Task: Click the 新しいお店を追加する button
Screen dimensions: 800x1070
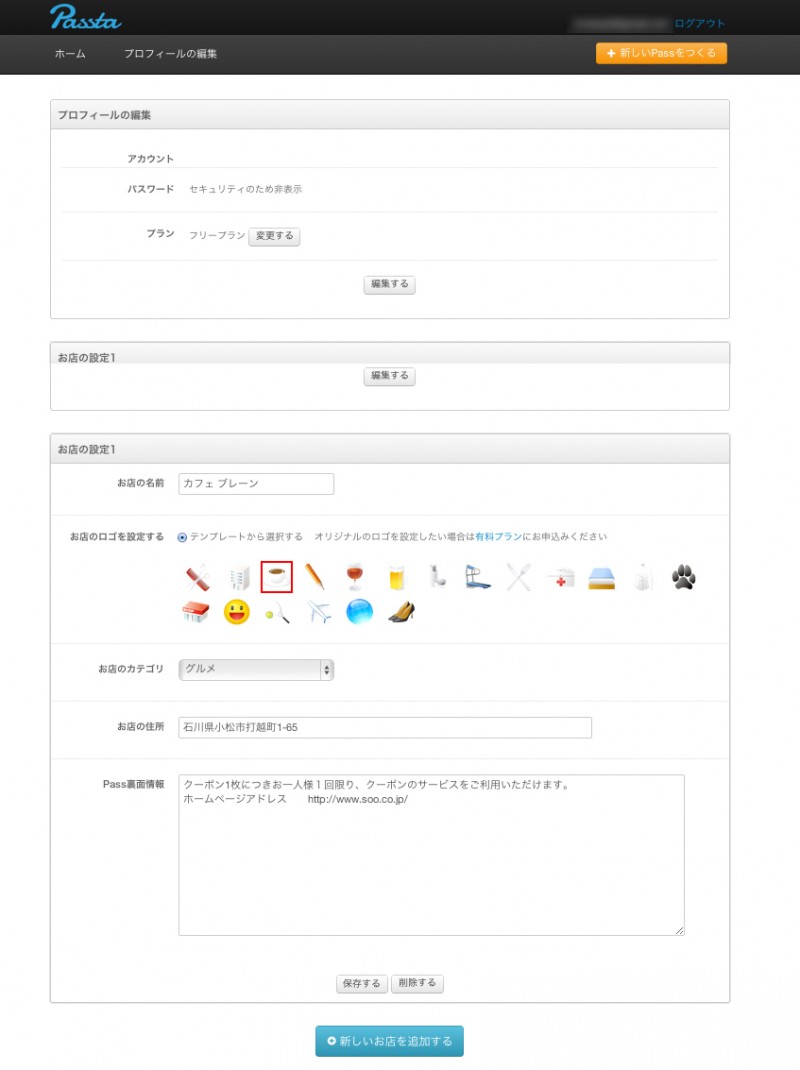Action: click(x=389, y=1041)
